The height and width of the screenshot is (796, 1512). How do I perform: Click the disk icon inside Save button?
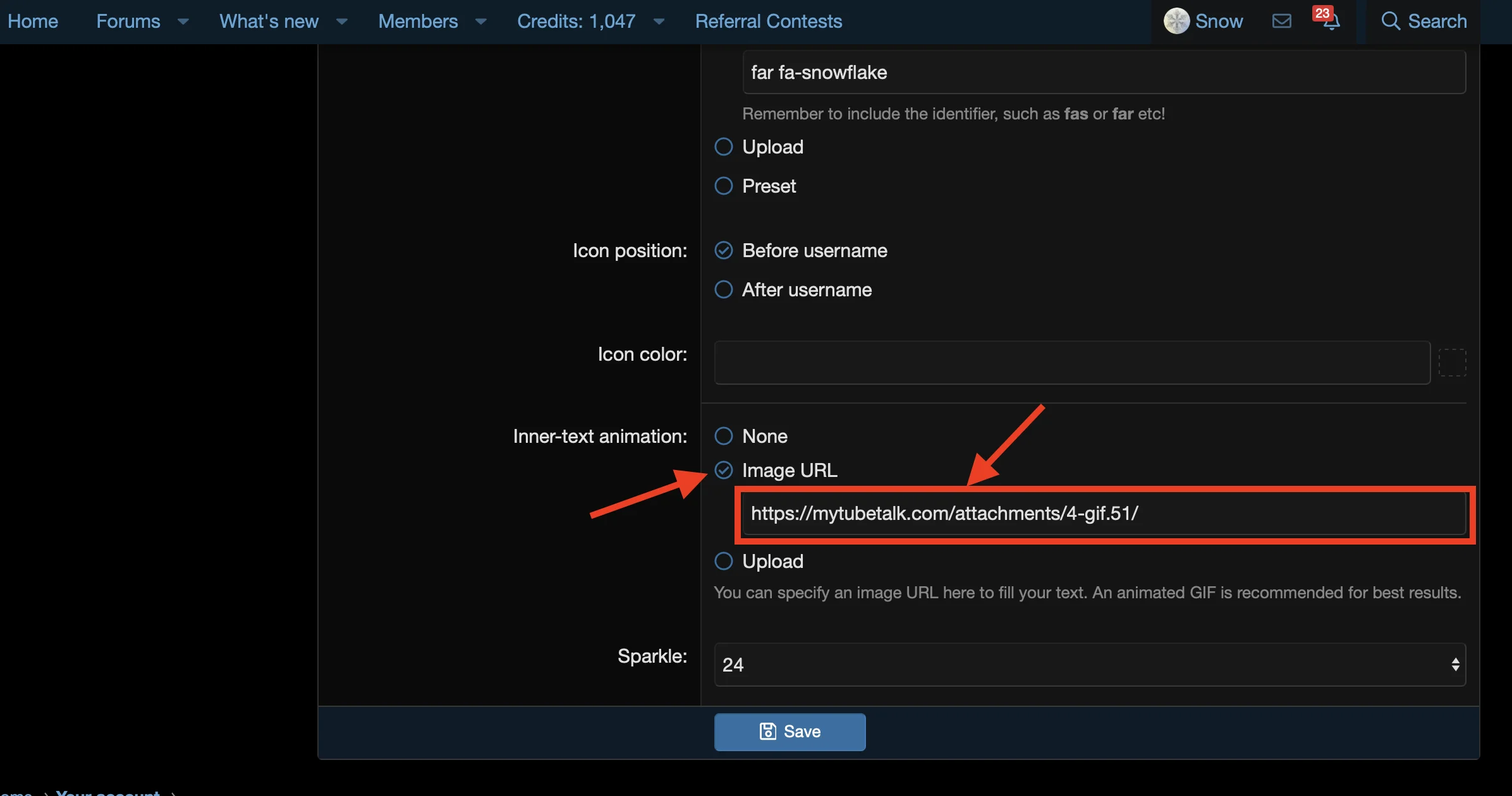pyautogui.click(x=768, y=731)
